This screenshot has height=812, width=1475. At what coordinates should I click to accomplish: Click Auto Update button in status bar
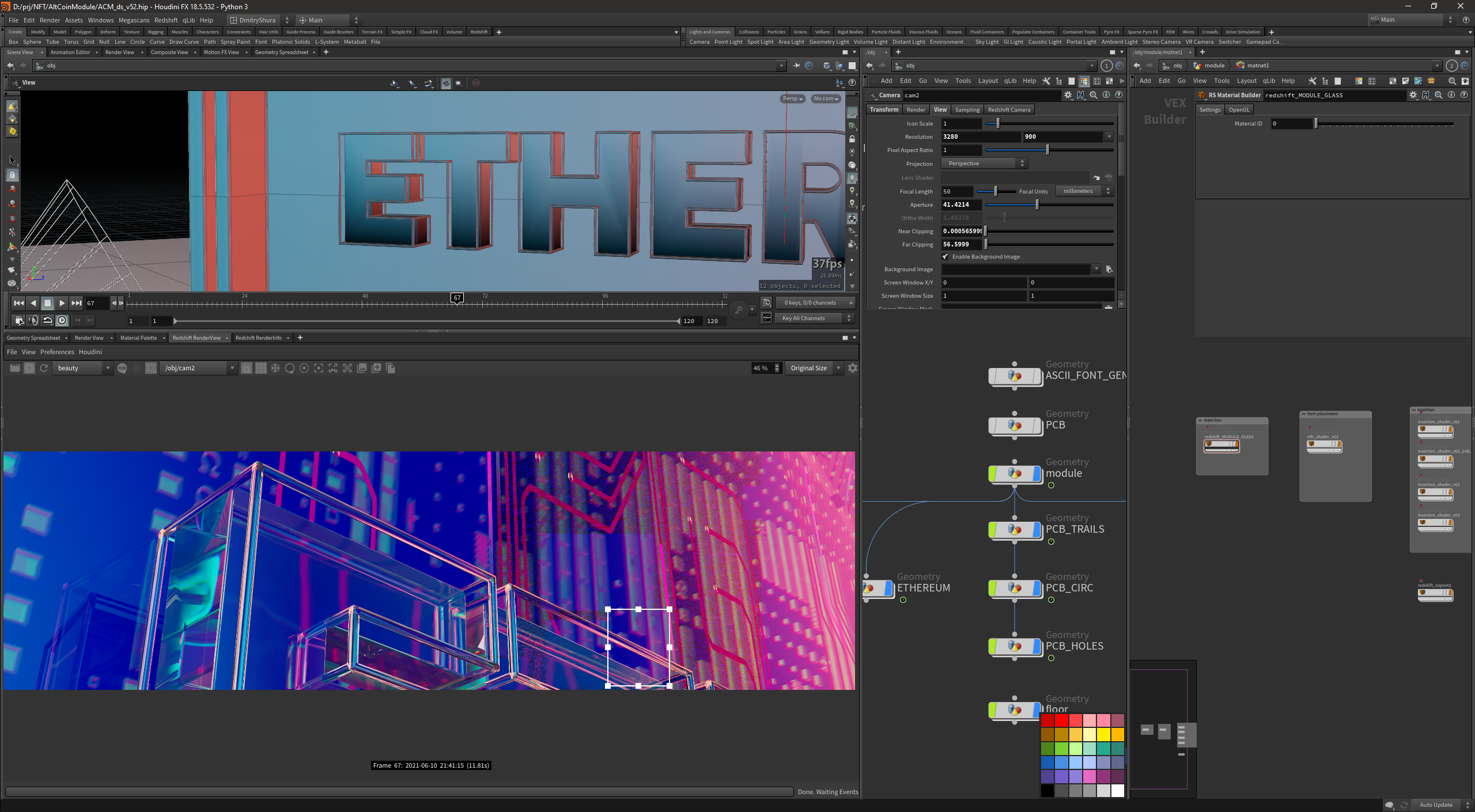[x=1435, y=805]
